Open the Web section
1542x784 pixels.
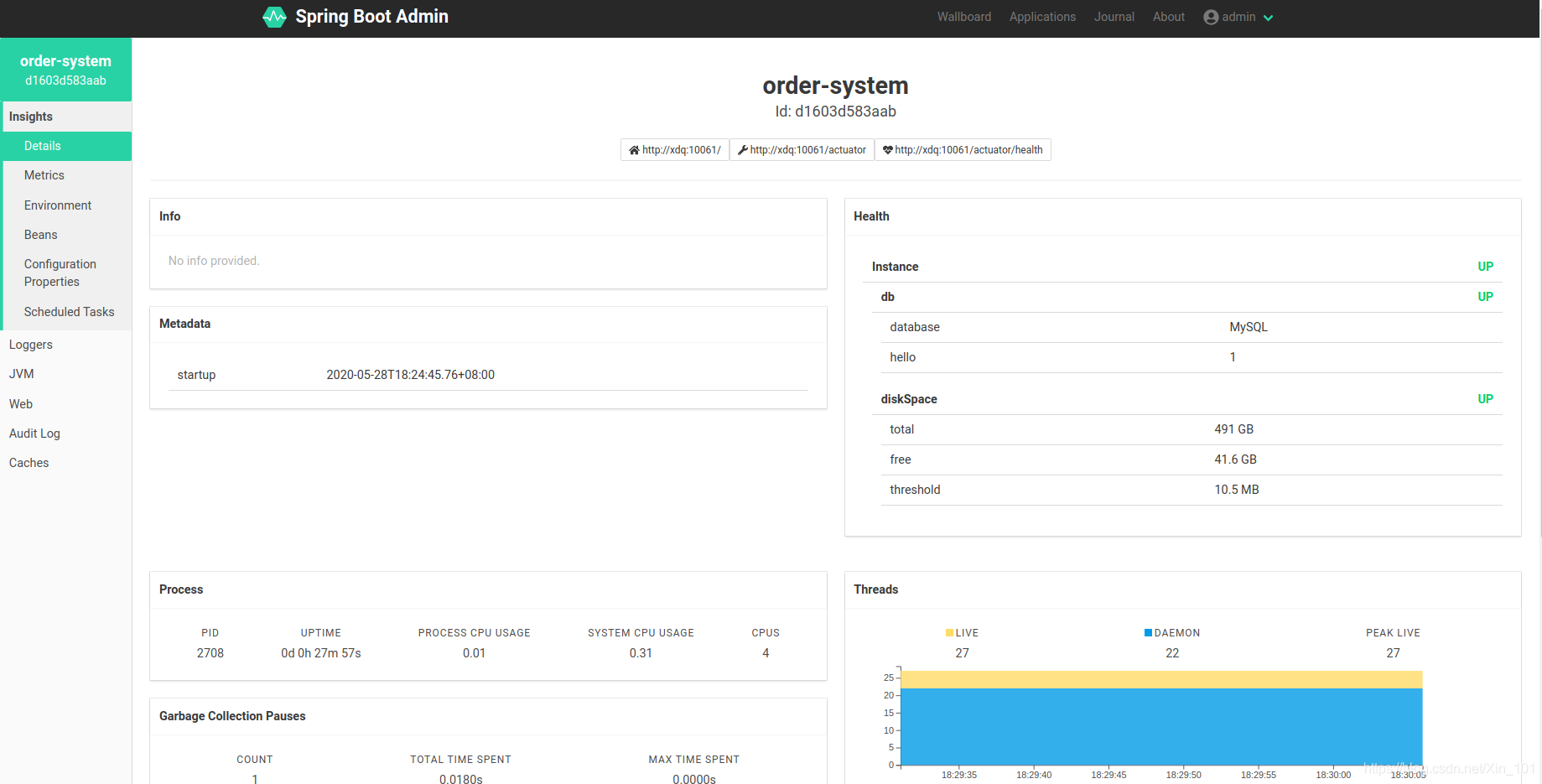65,404
